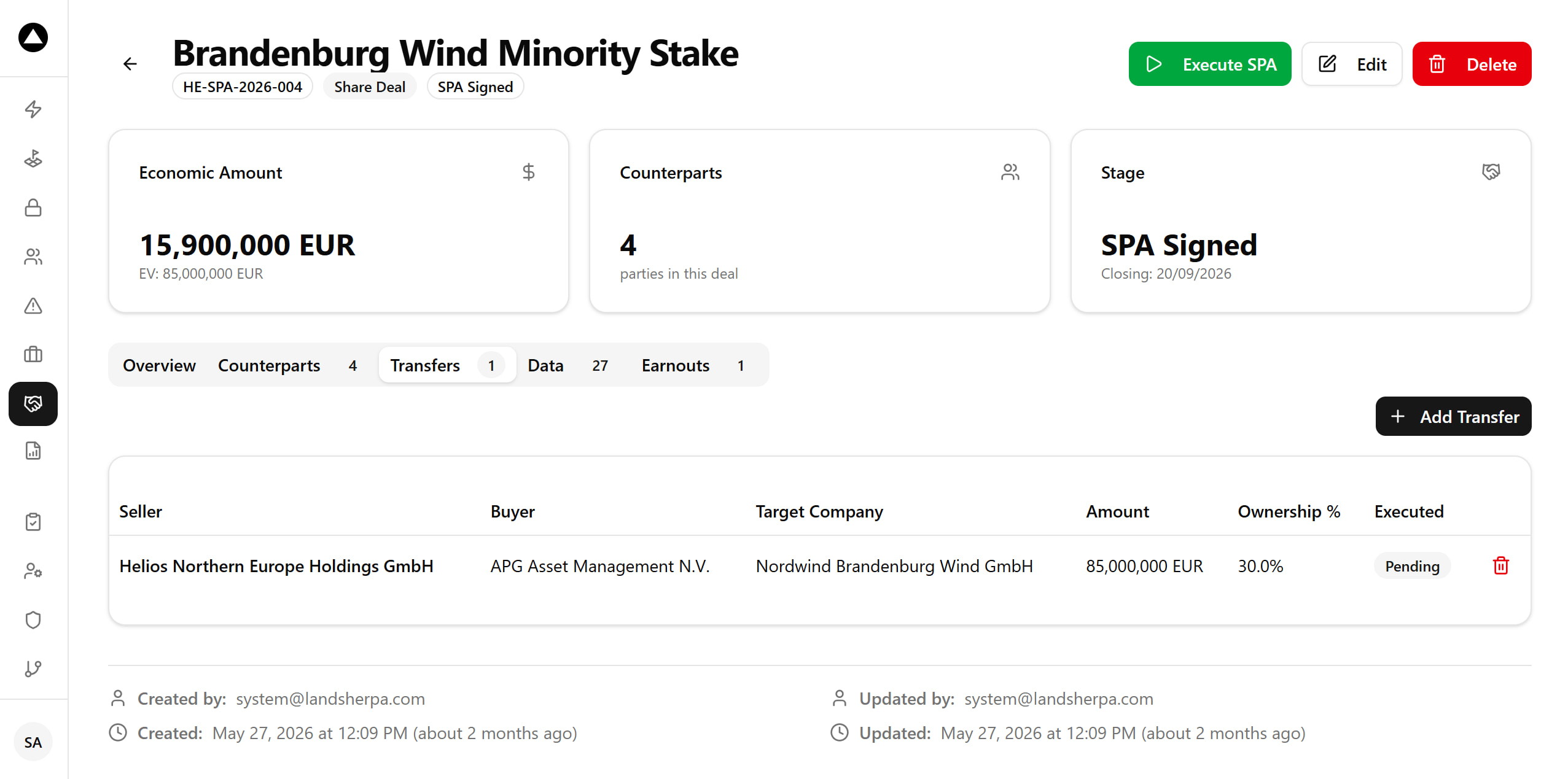Open the Earnouts tab
This screenshot has width=1568, height=779.
[x=698, y=365]
